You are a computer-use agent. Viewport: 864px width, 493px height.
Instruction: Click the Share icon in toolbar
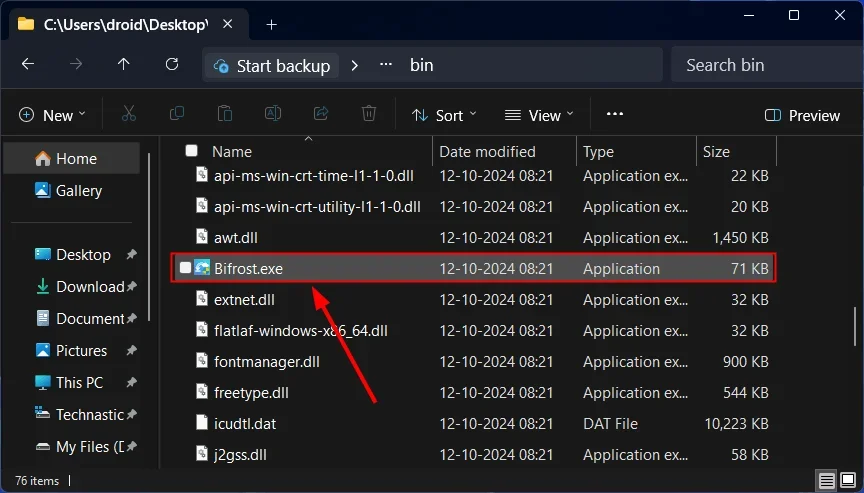click(321, 114)
